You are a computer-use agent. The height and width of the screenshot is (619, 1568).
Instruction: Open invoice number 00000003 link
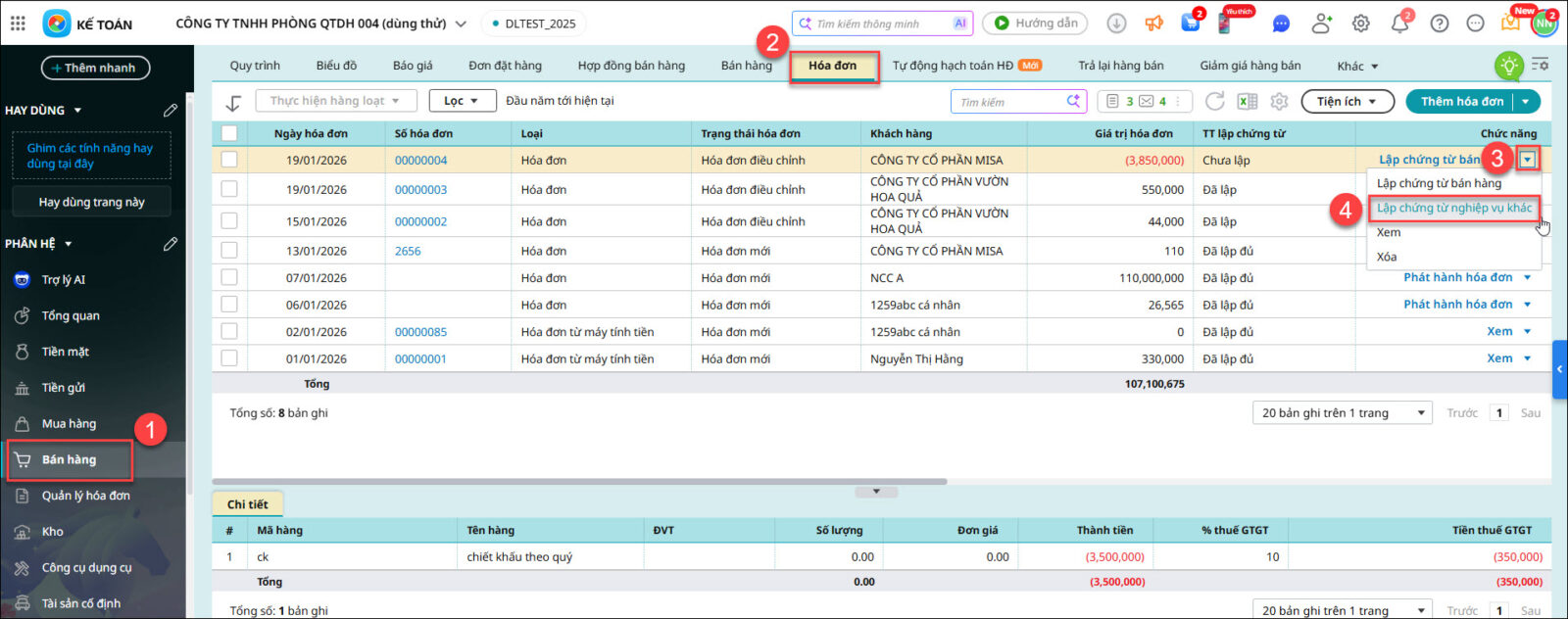tap(420, 190)
